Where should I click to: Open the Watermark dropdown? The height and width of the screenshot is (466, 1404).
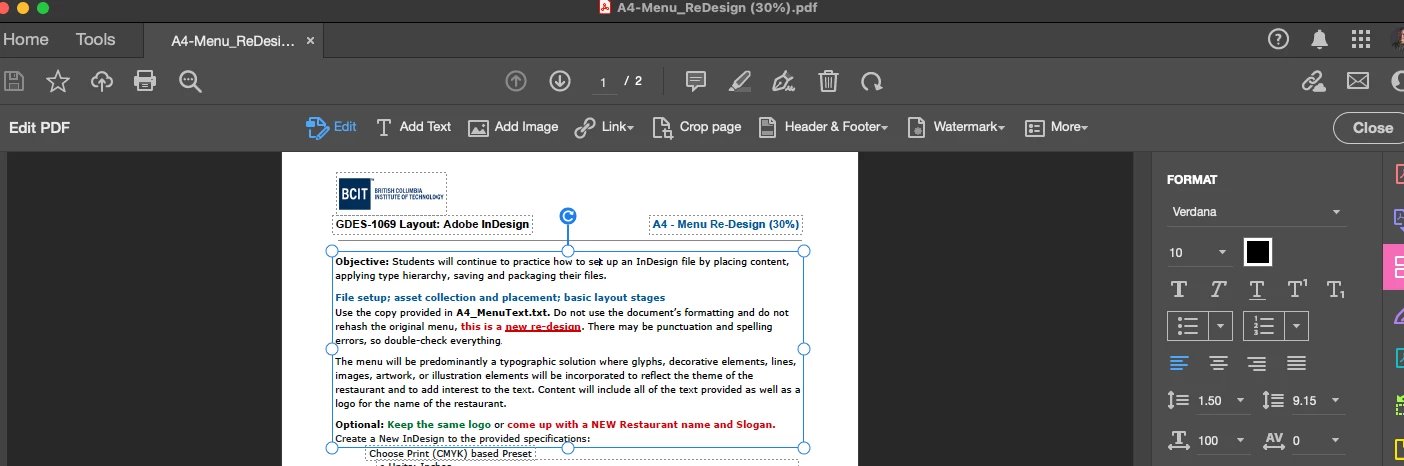[955, 127]
